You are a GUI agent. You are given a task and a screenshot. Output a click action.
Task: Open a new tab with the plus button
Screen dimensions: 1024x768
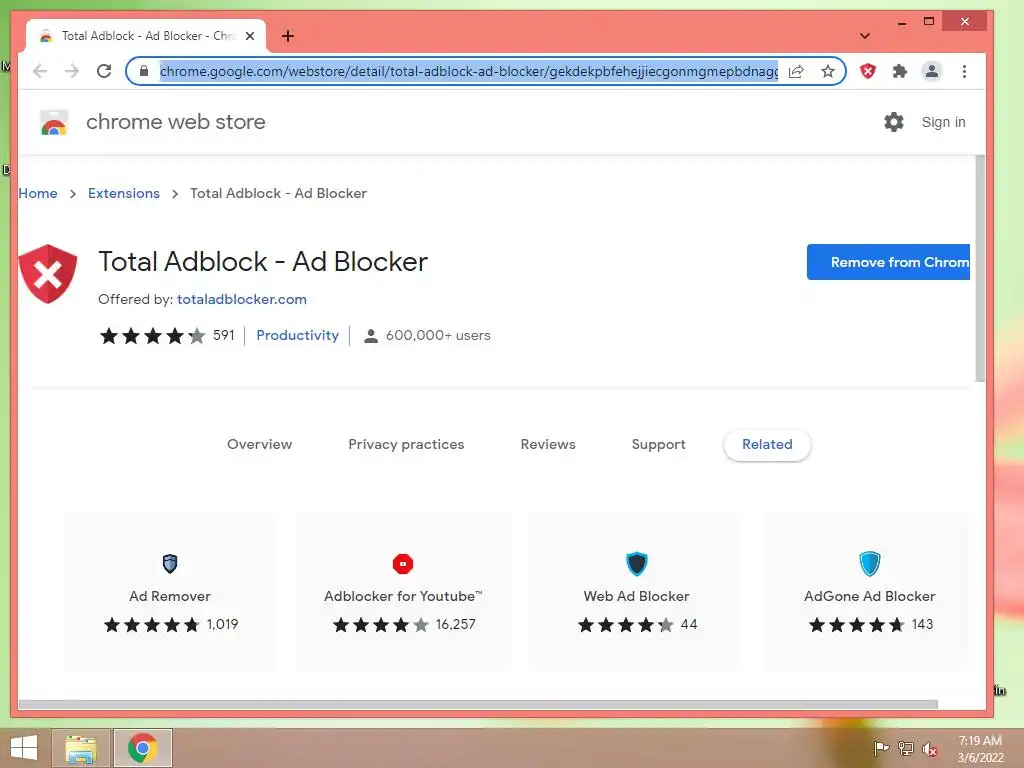pyautogui.click(x=288, y=36)
